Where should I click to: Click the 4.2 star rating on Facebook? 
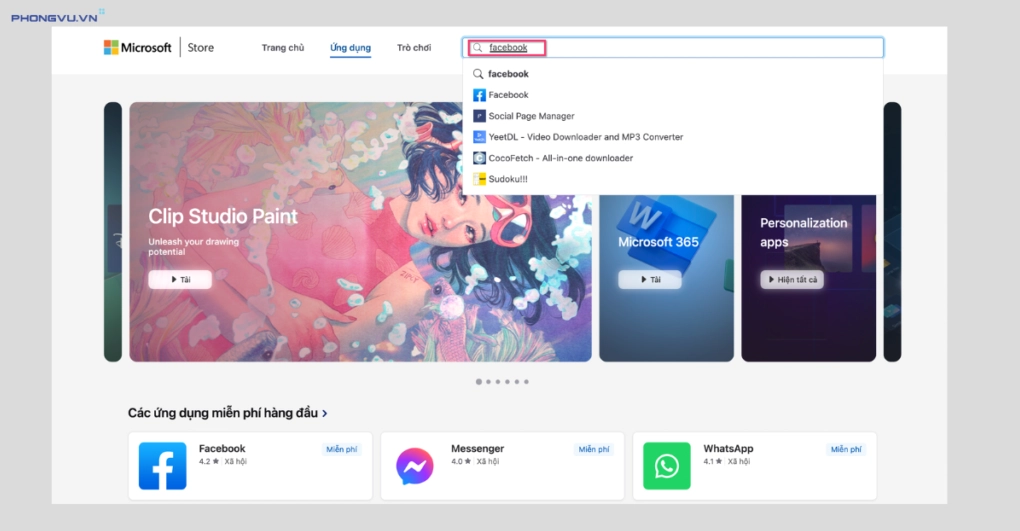(208, 461)
